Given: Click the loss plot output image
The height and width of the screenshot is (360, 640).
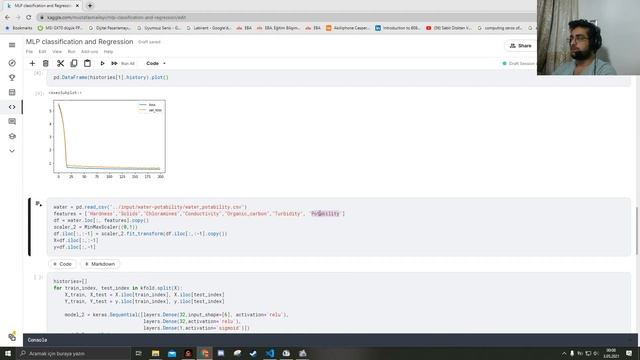Looking at the screenshot, I should click(x=109, y=139).
